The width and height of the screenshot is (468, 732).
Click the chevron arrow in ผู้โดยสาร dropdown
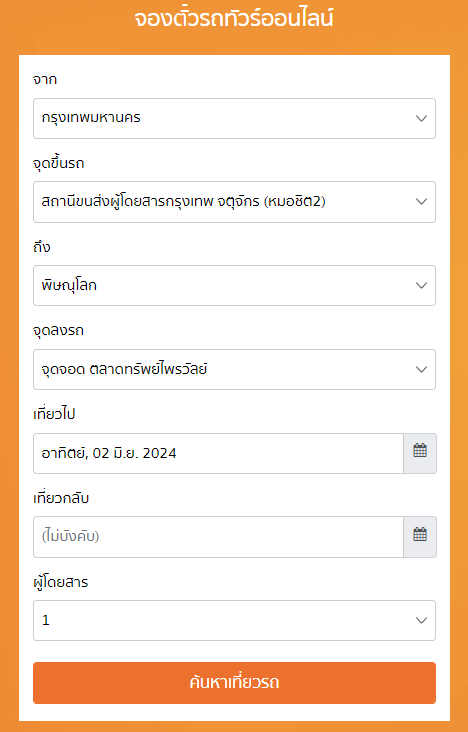[421, 620]
